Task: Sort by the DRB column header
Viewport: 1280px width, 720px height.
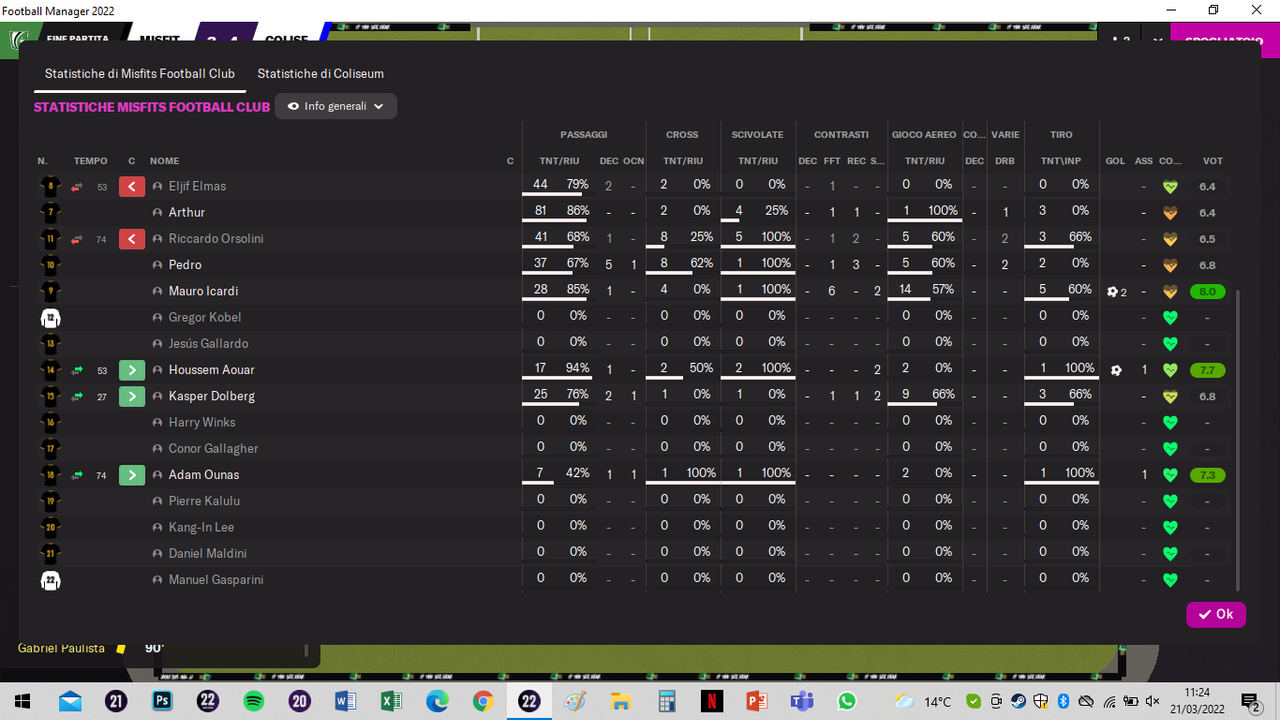Action: tap(1005, 161)
